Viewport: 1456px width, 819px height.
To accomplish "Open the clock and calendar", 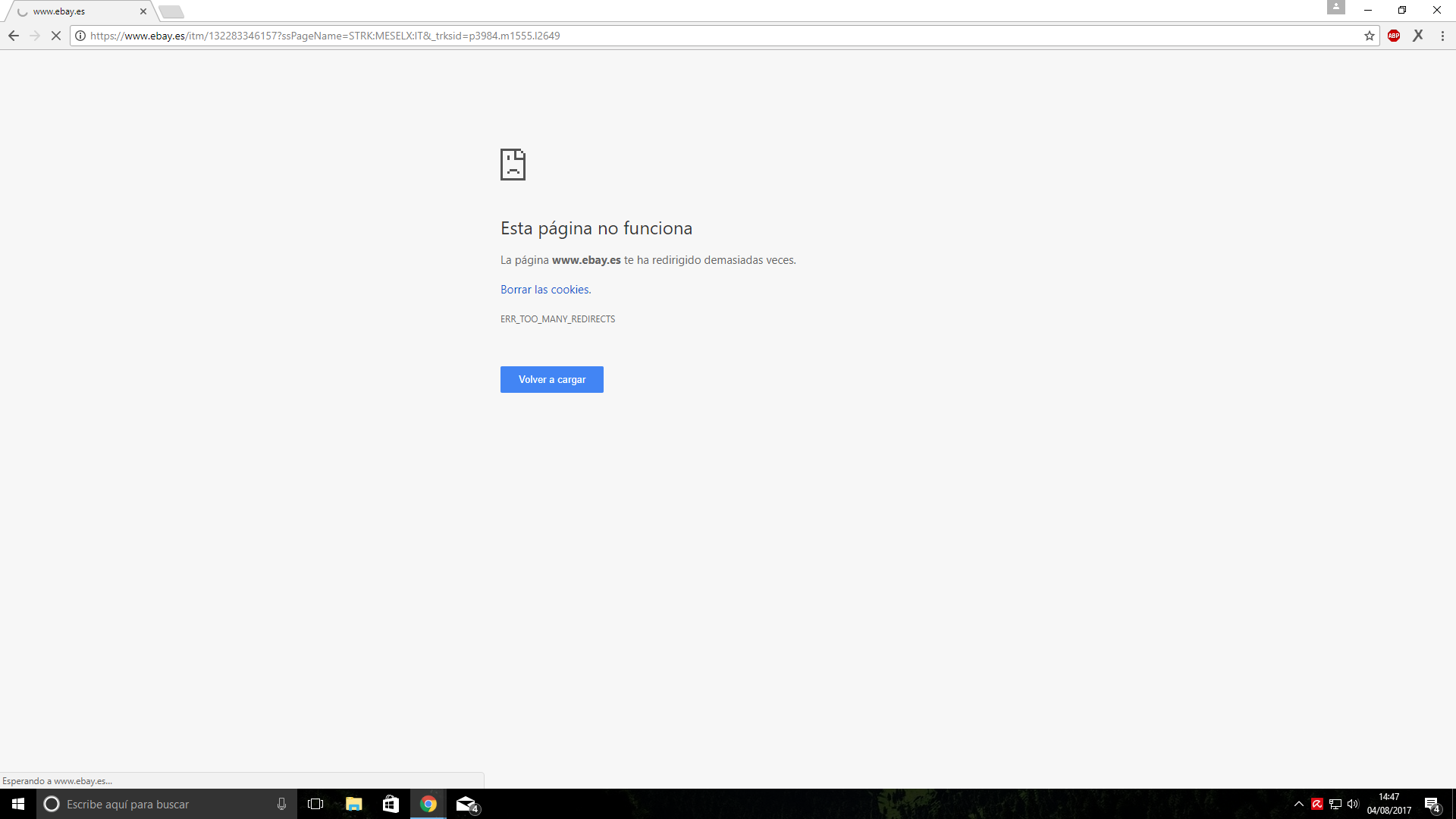I will (x=1389, y=804).
